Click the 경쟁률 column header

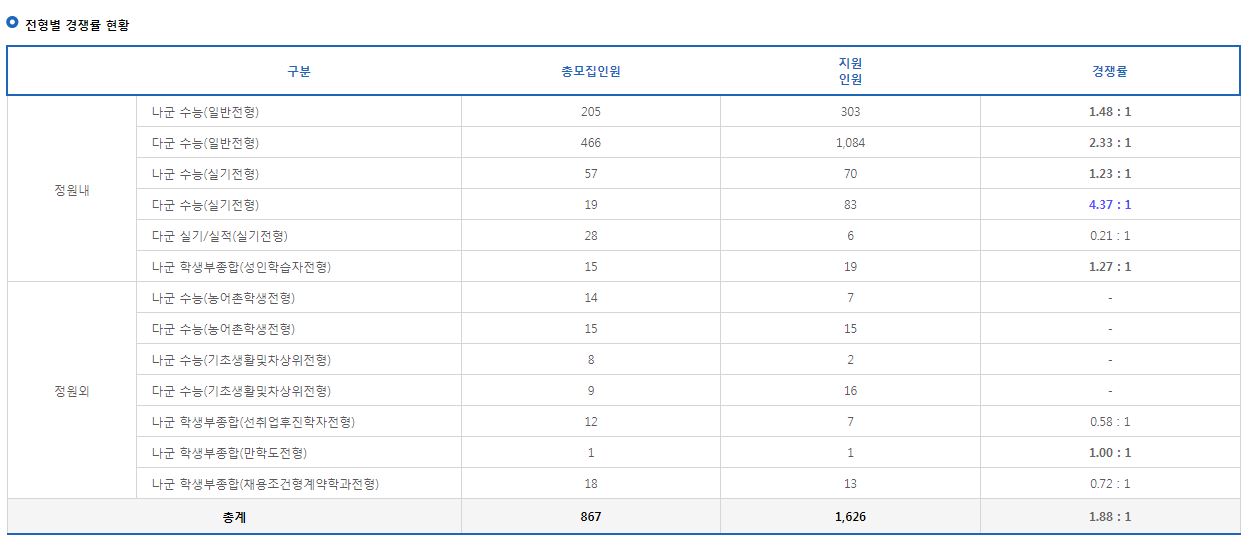[1110, 71]
